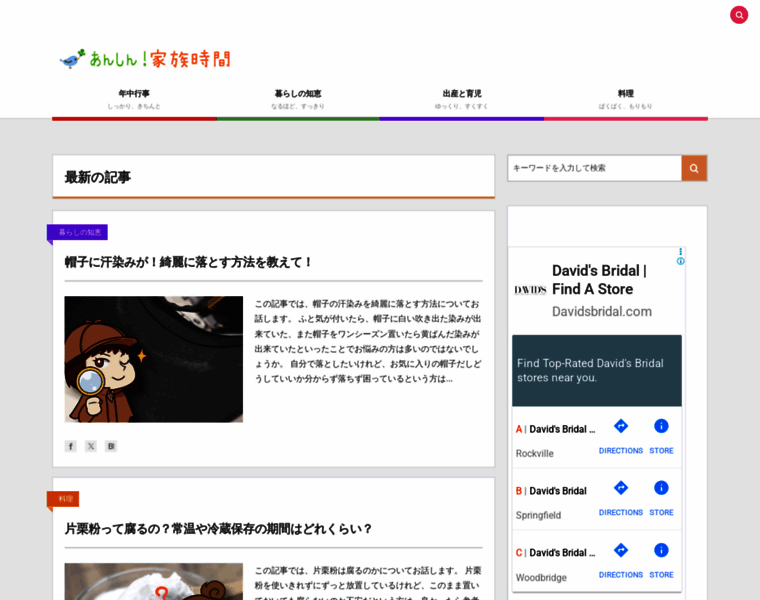
Task: Click the hat stain article excerpt text
Action: pyautogui.click(x=368, y=341)
